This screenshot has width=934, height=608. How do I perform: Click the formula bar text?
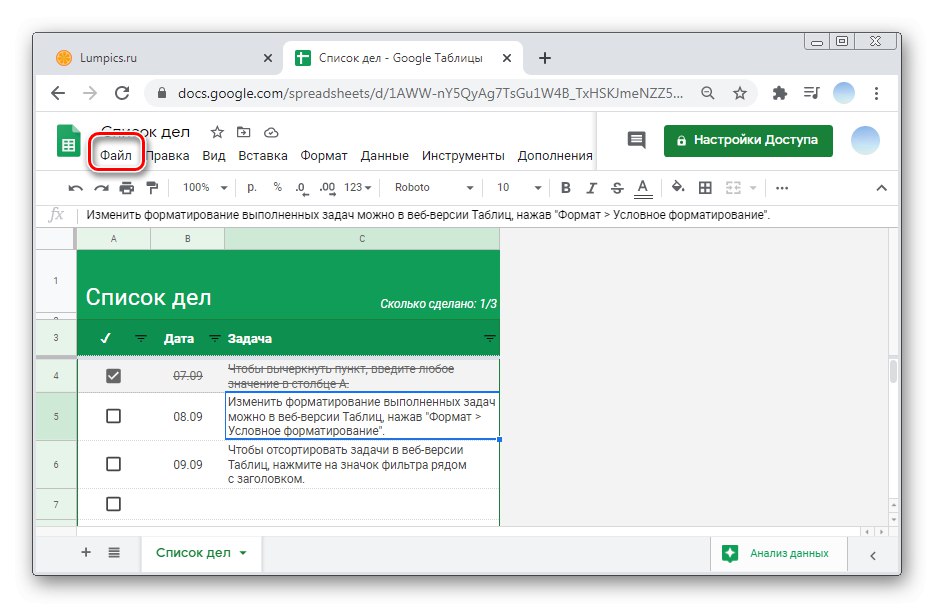pos(428,215)
